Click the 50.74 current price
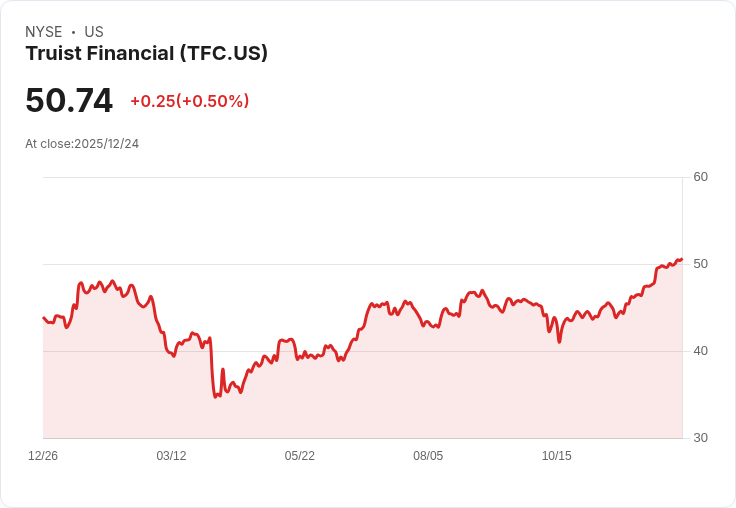The image size is (736, 508). pos(69,101)
